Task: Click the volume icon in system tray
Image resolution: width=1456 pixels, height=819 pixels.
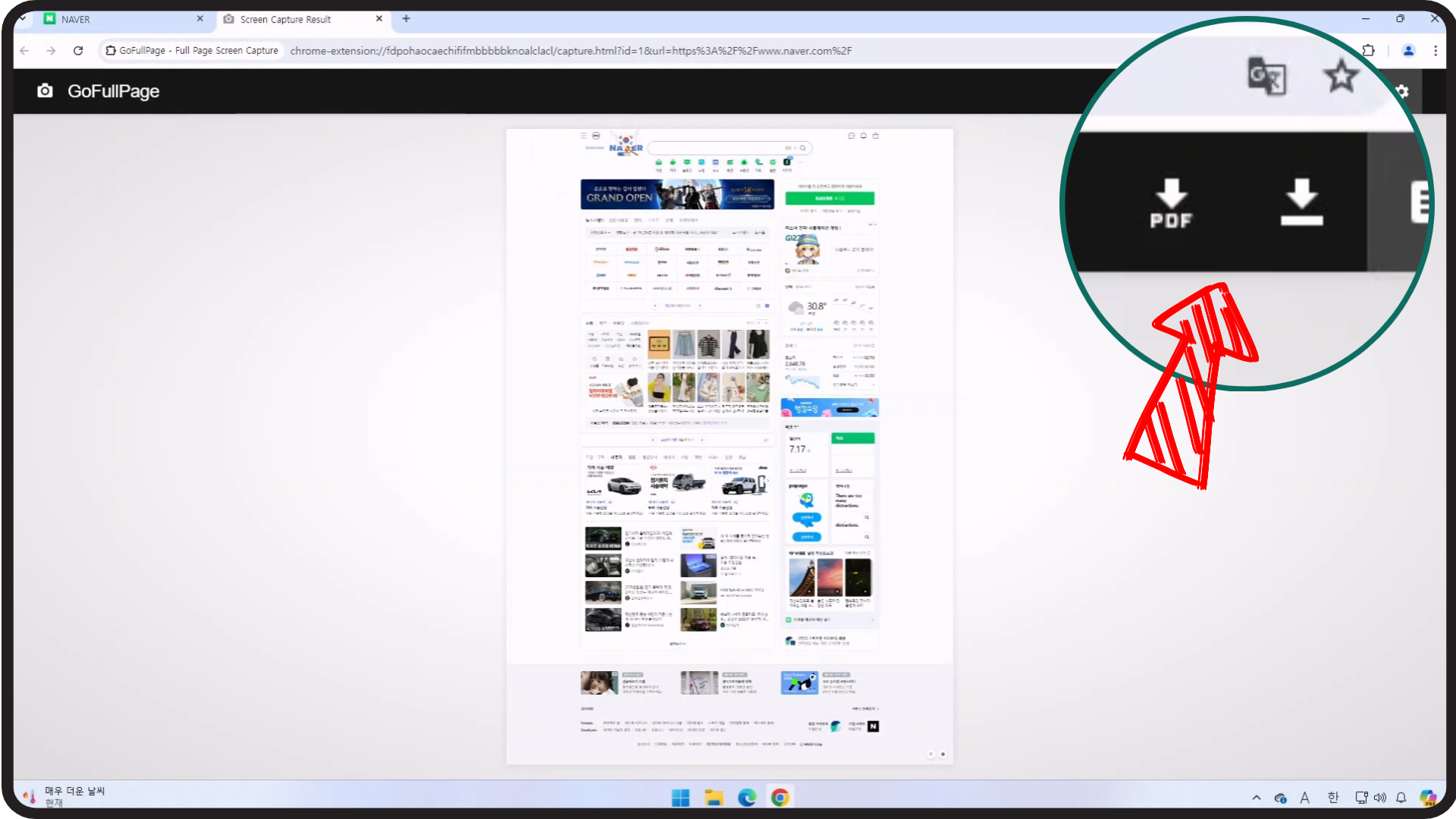Action: point(1380,797)
